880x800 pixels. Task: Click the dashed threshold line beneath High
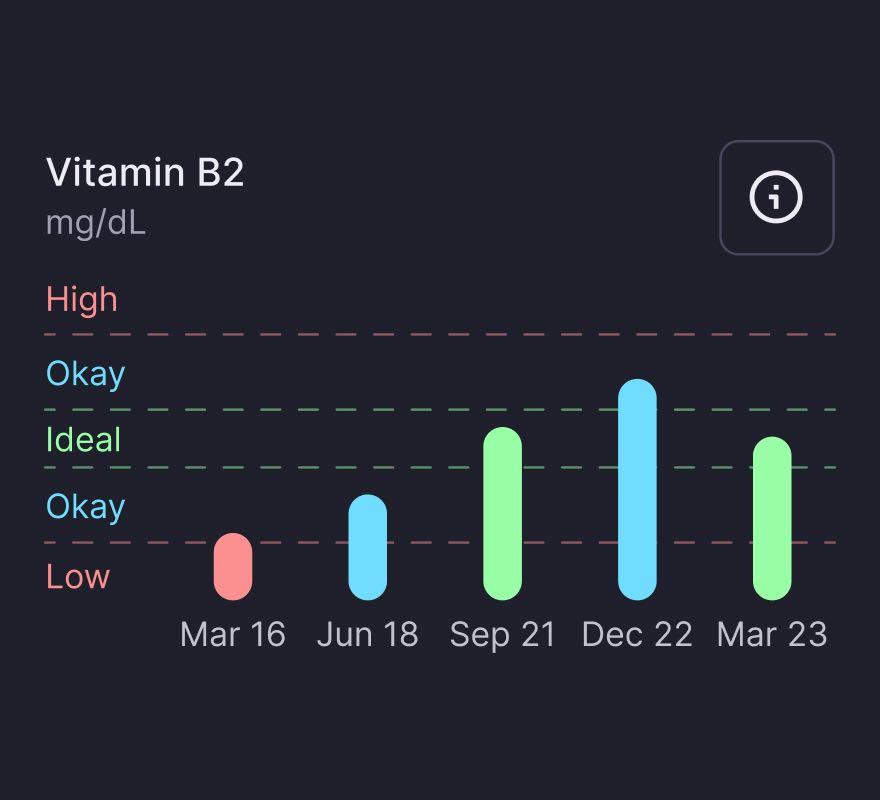pos(440,334)
